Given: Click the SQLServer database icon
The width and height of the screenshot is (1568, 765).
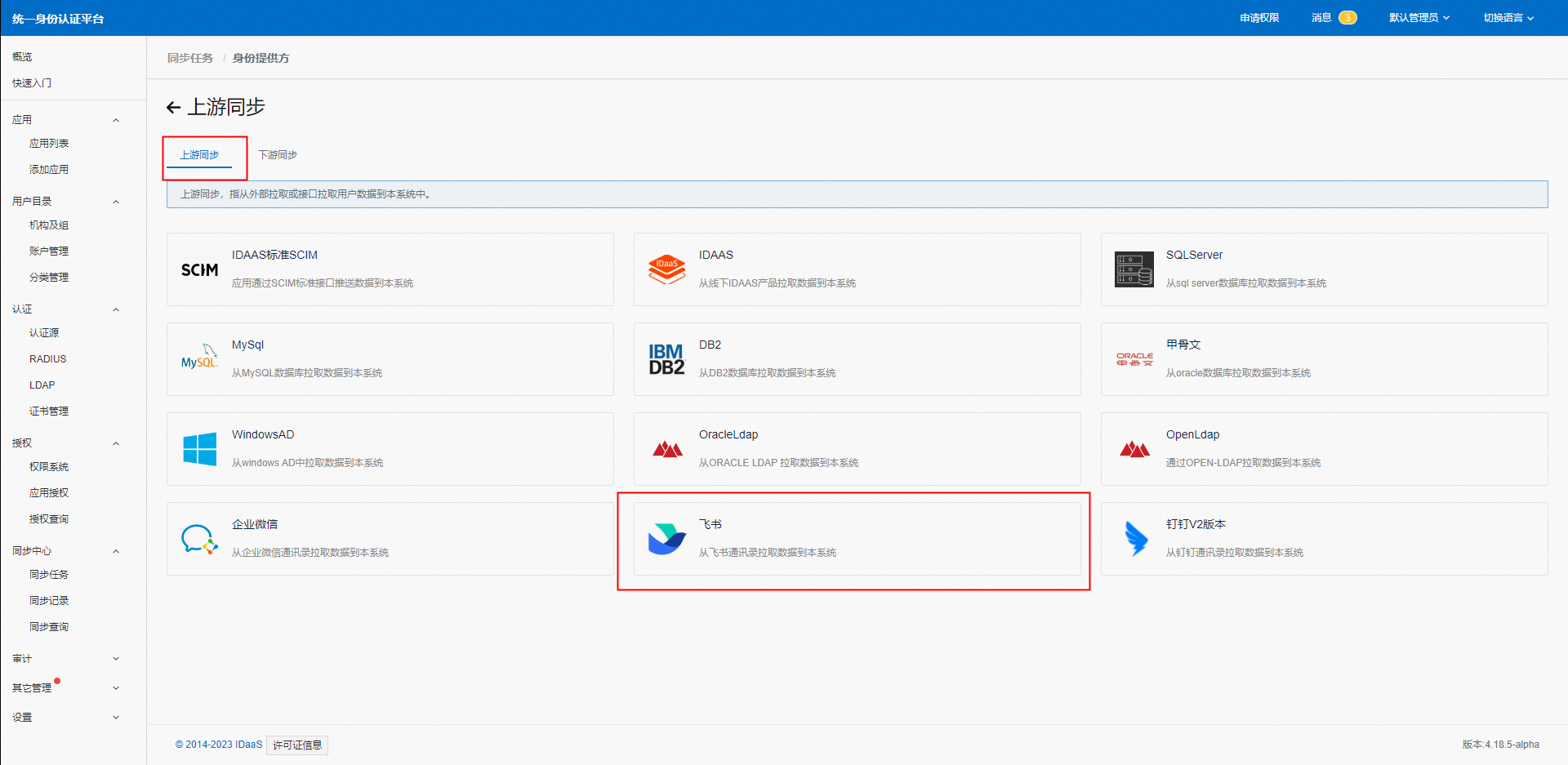Looking at the screenshot, I should pyautogui.click(x=1134, y=269).
